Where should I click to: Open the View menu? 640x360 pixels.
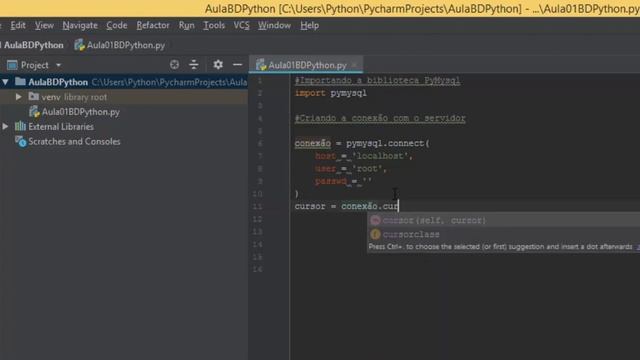44,25
